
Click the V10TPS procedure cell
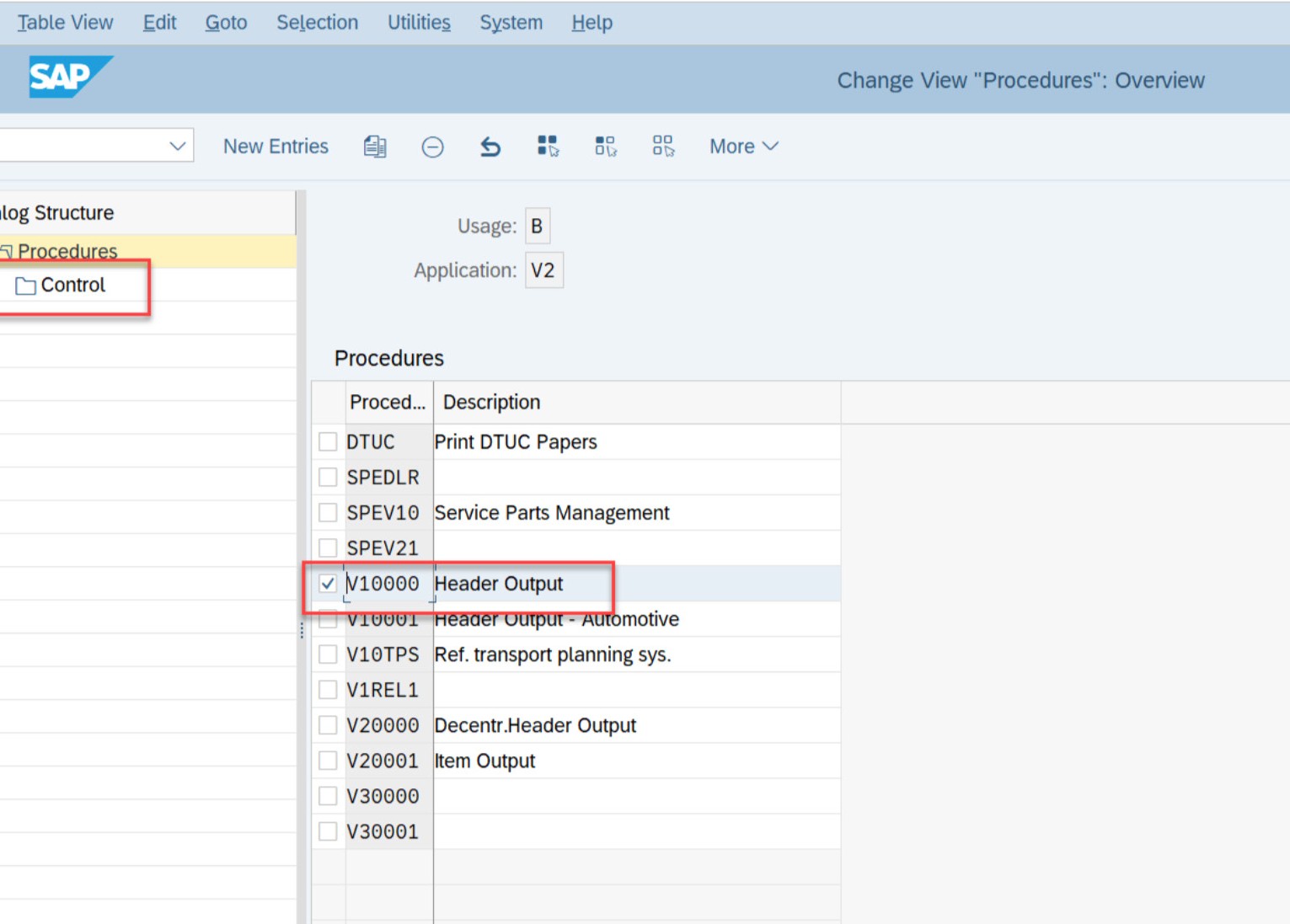click(388, 654)
